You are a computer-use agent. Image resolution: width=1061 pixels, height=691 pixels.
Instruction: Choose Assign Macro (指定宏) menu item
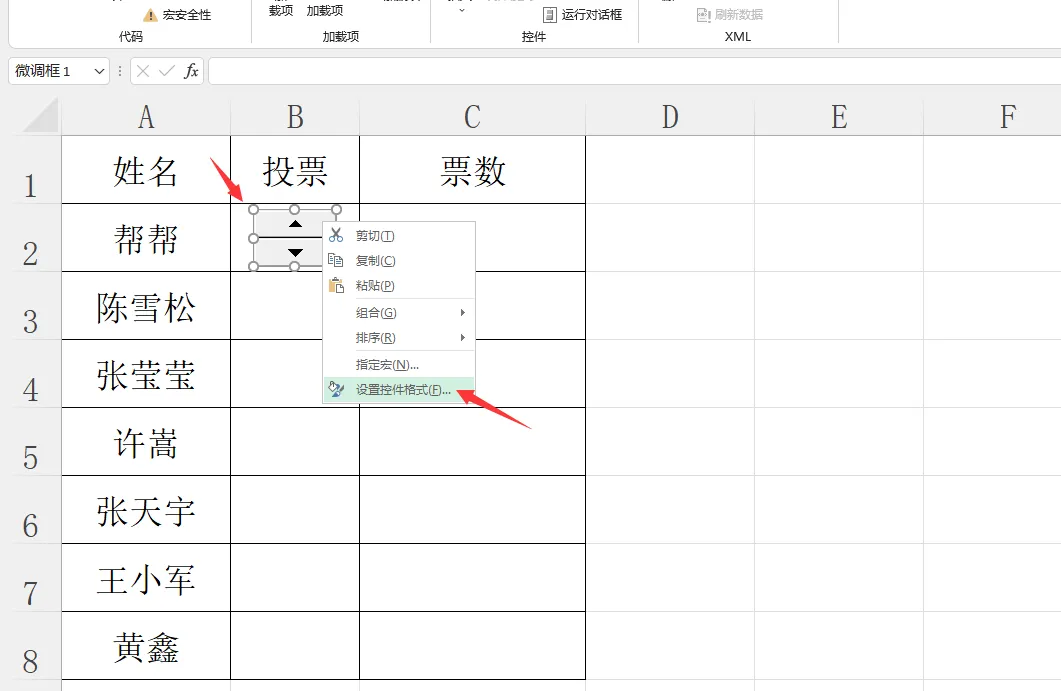[x=399, y=365]
